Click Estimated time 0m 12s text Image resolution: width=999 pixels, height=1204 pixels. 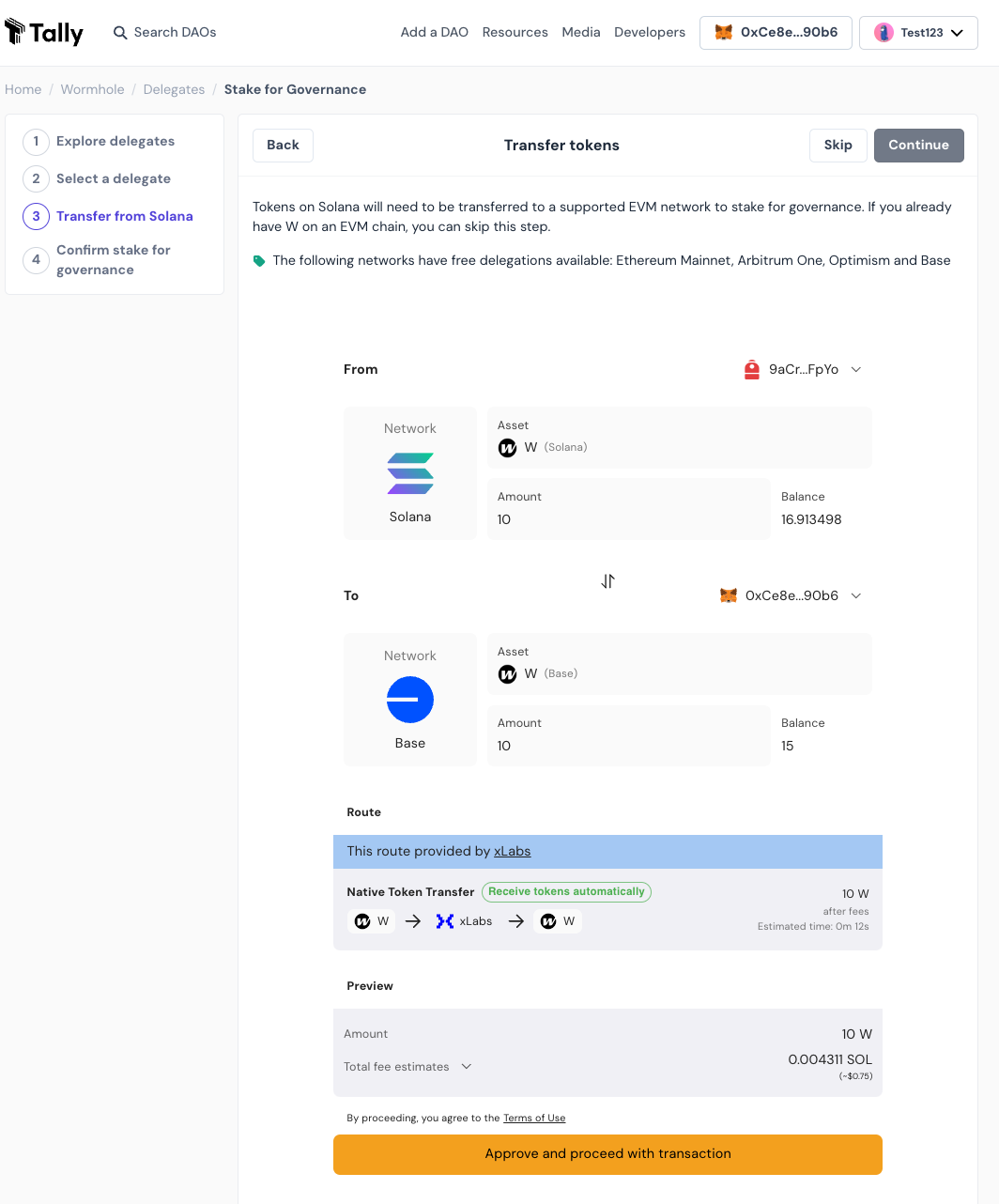[813, 926]
